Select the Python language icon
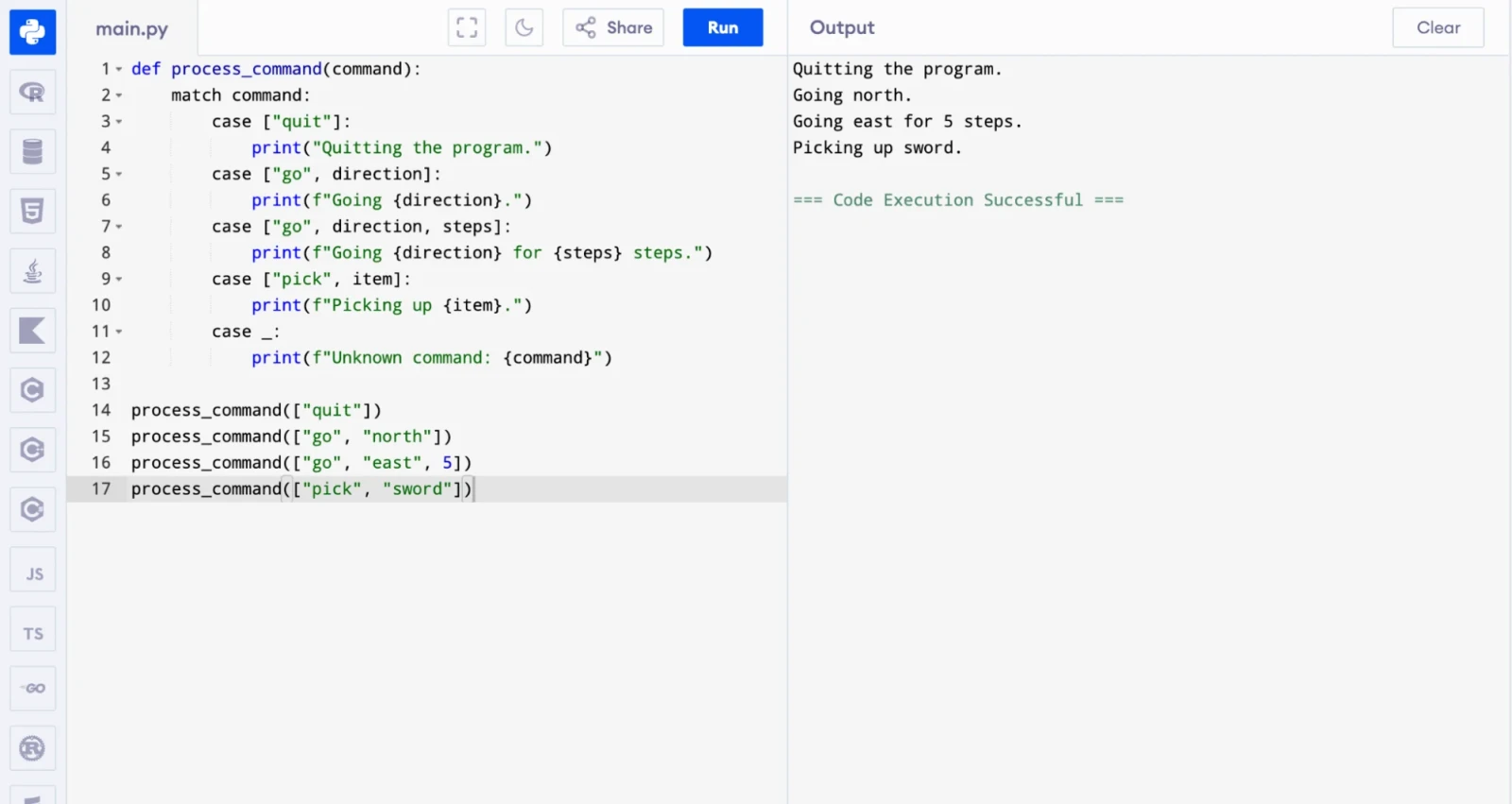The image size is (1512, 804). click(32, 32)
